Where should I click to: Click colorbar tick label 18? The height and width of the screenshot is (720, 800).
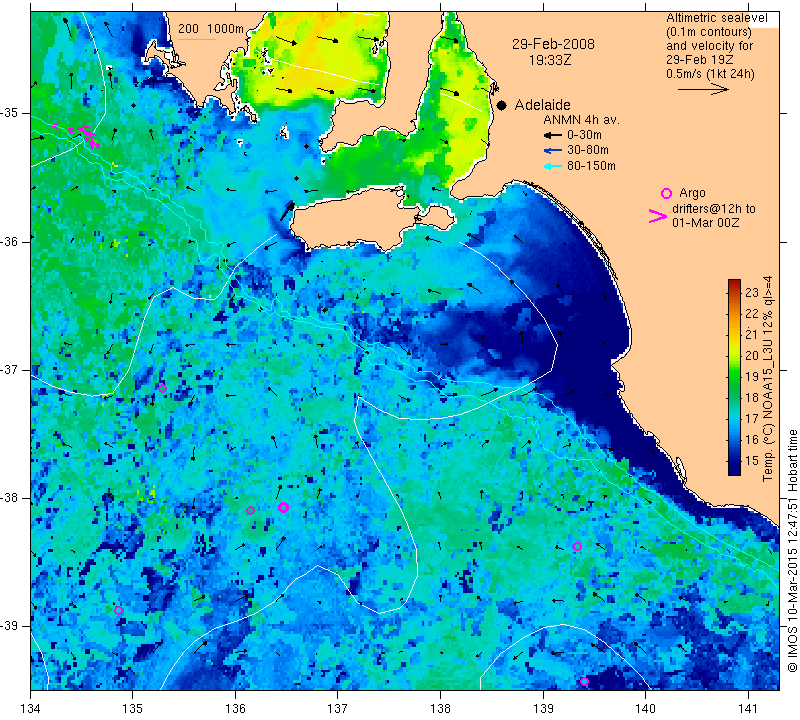[x=752, y=398]
